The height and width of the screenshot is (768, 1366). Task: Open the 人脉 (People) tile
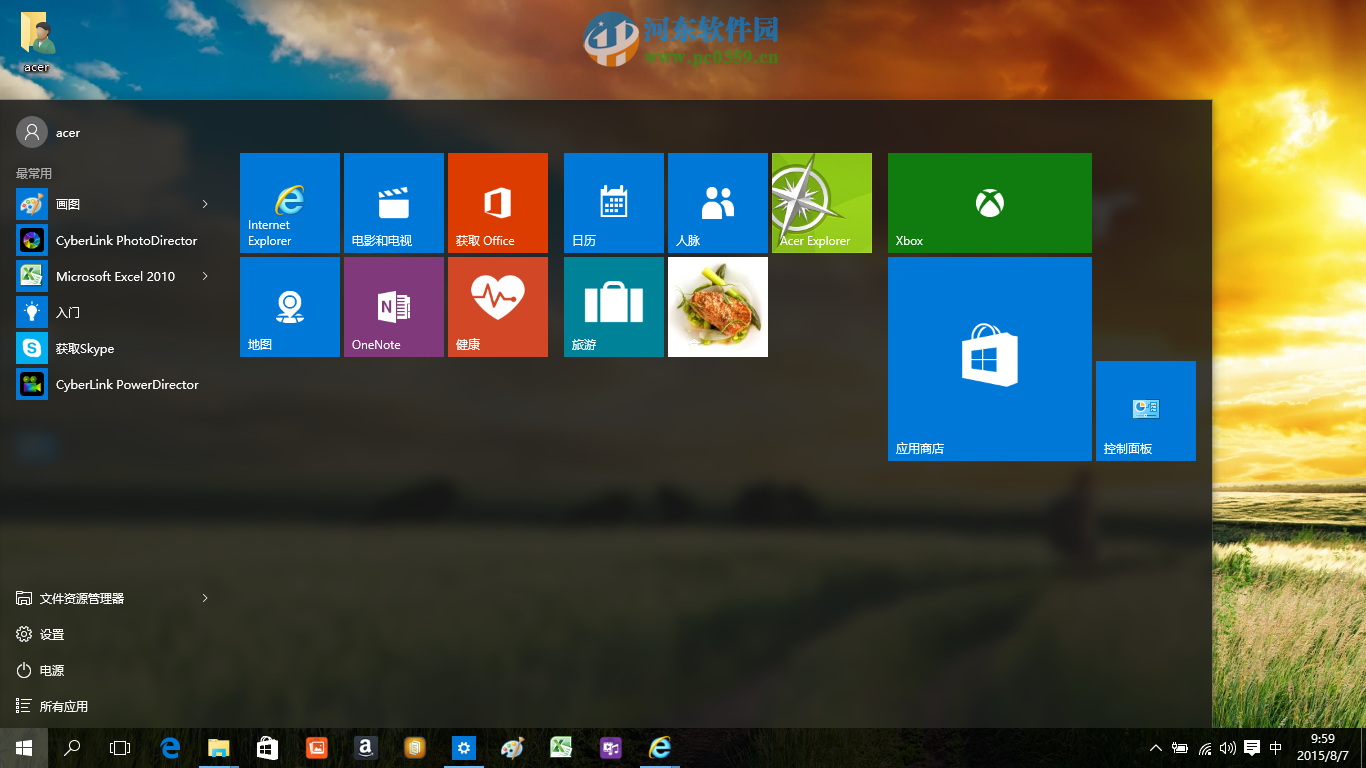coord(717,203)
